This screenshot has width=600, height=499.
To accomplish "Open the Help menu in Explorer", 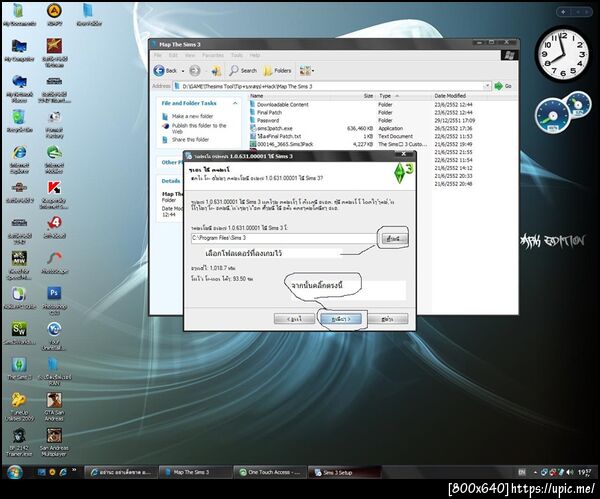I will point(255,55).
